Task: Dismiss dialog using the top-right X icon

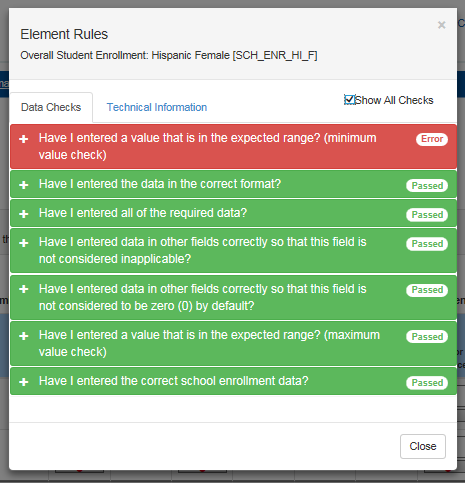Action: (x=442, y=25)
